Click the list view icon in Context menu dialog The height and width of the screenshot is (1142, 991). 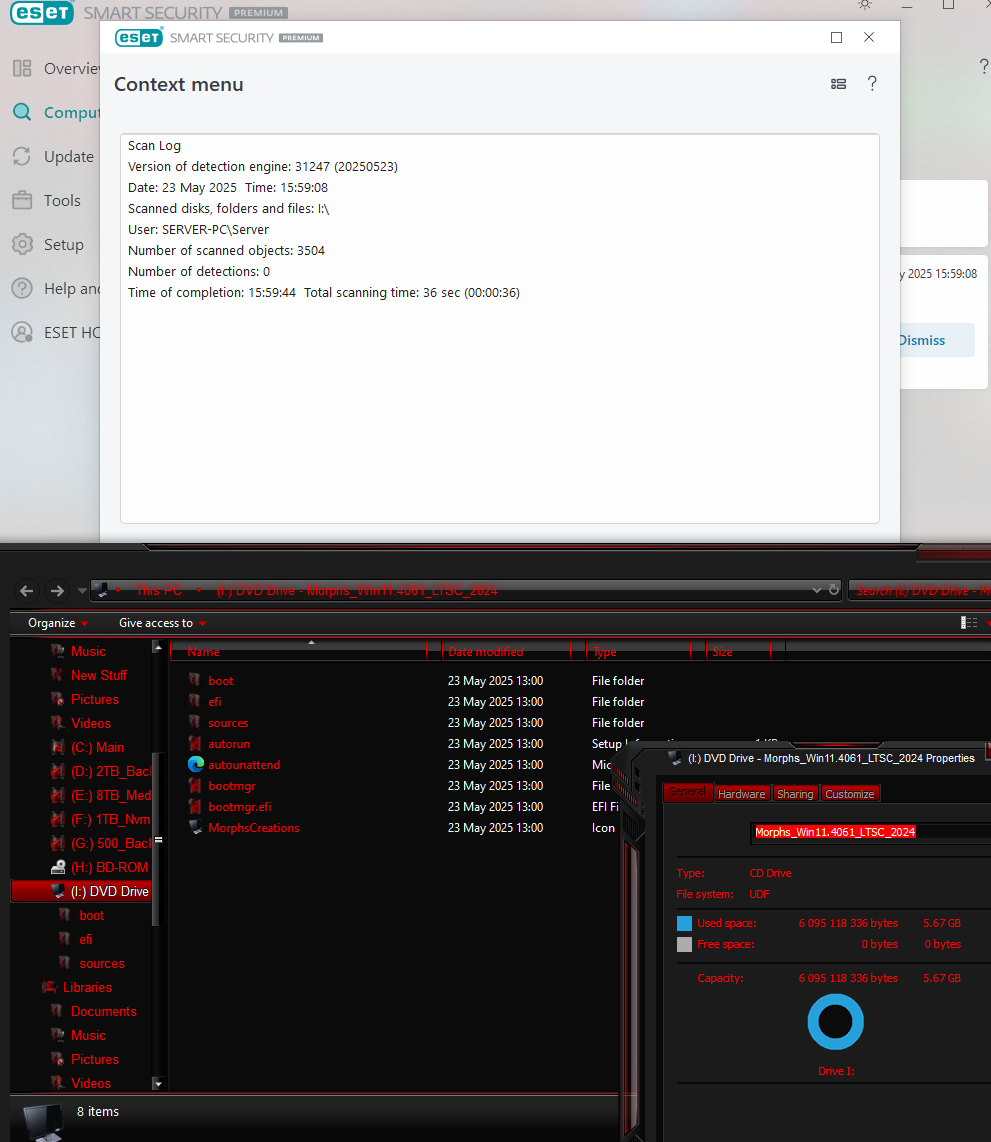pyautogui.click(x=838, y=84)
